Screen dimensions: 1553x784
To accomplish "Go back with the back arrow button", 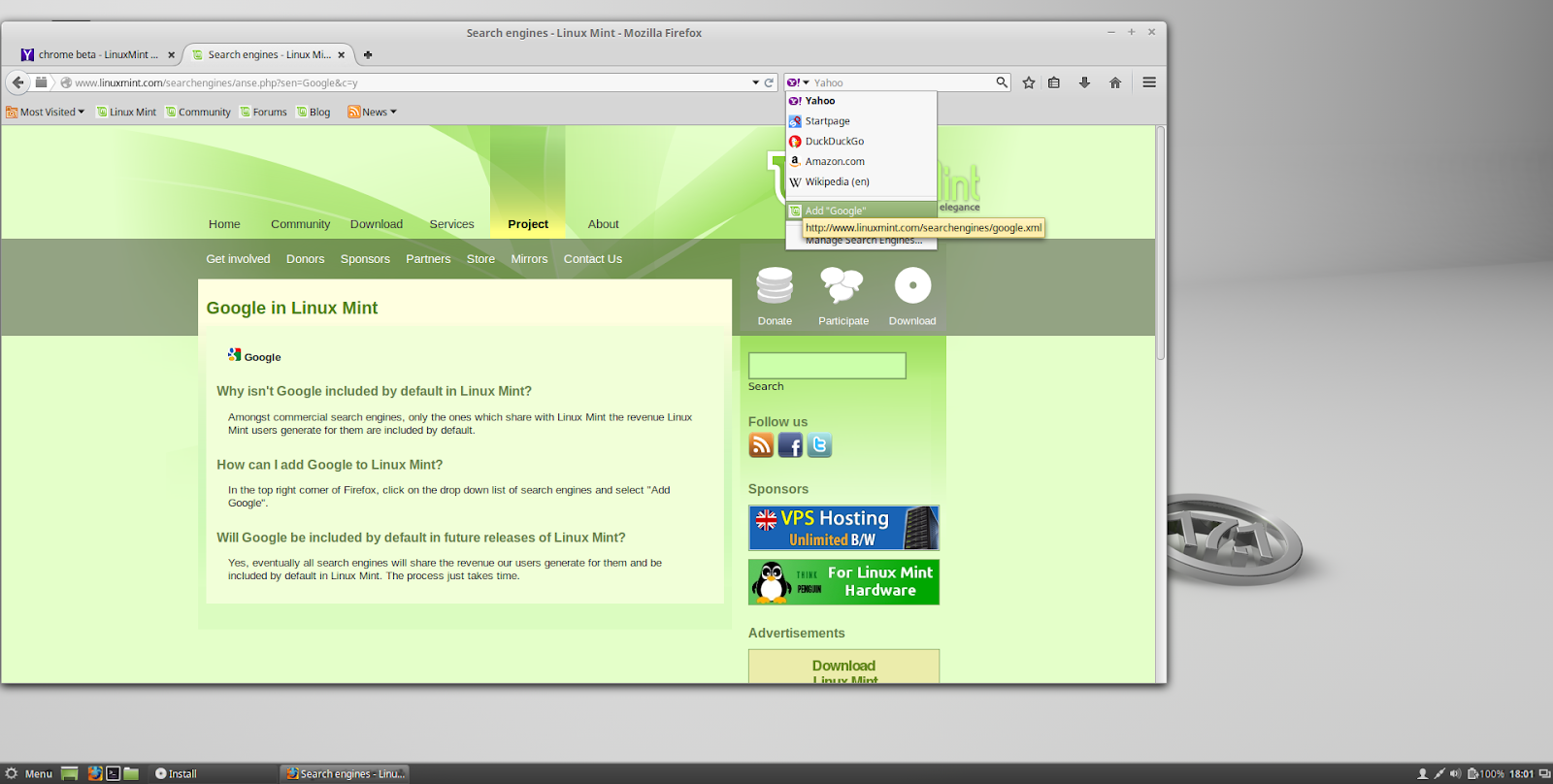I will (17, 82).
